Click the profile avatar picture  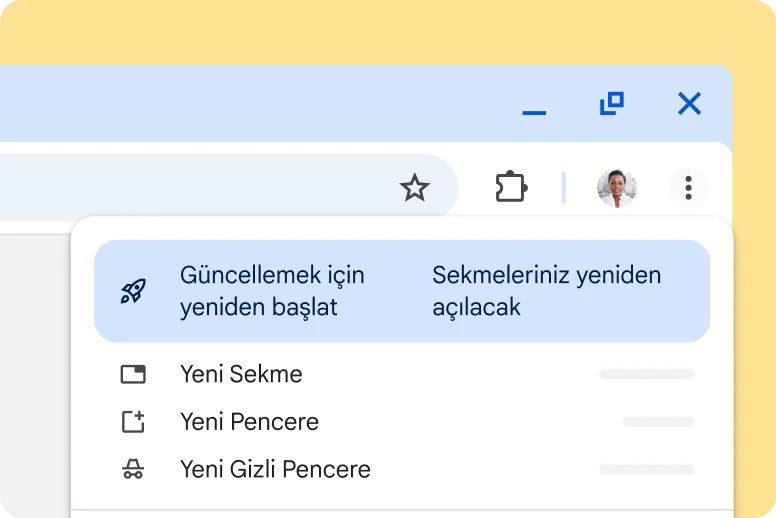pyautogui.click(x=616, y=187)
